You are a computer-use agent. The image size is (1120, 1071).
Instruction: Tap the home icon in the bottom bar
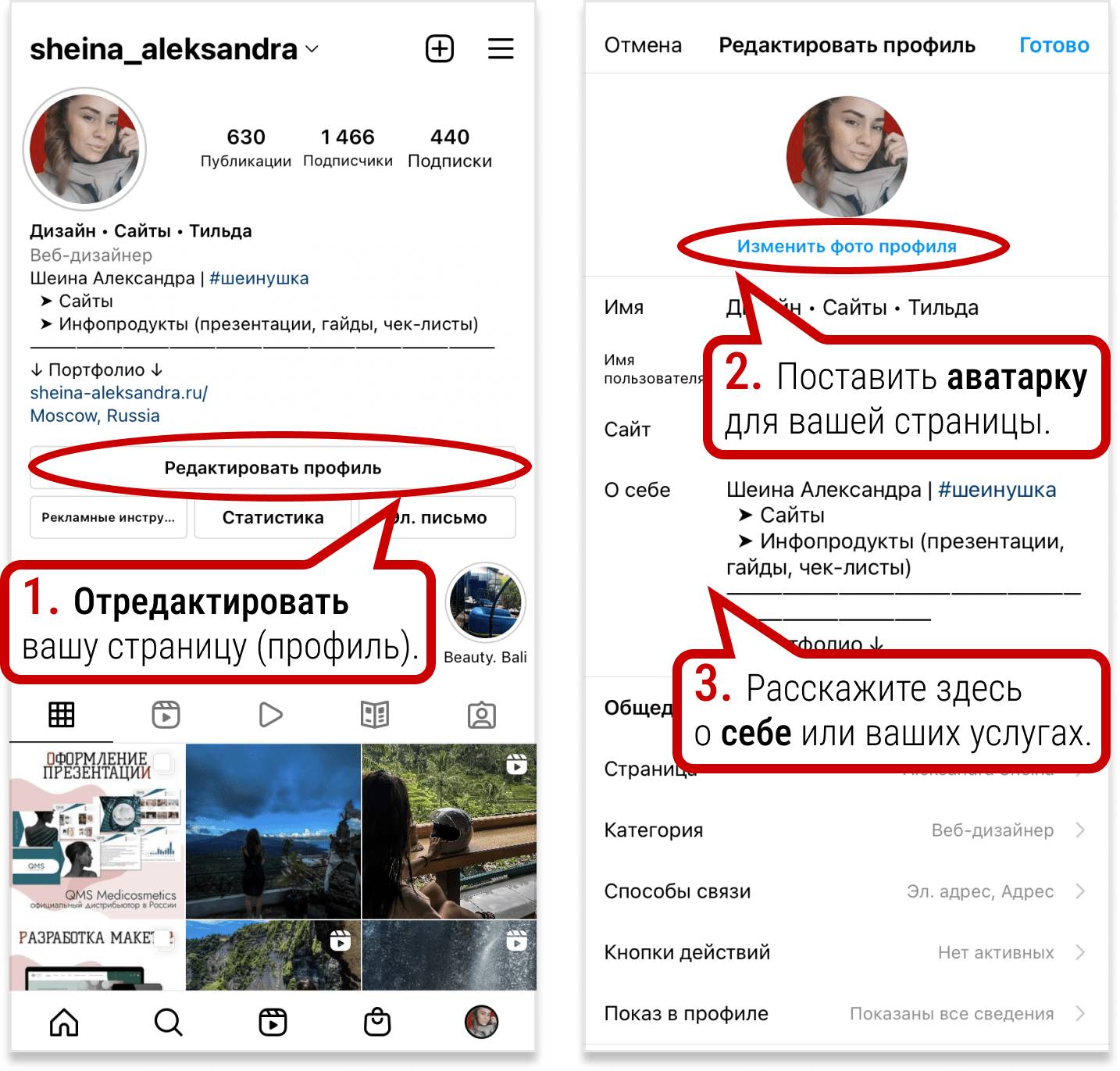(64, 1022)
